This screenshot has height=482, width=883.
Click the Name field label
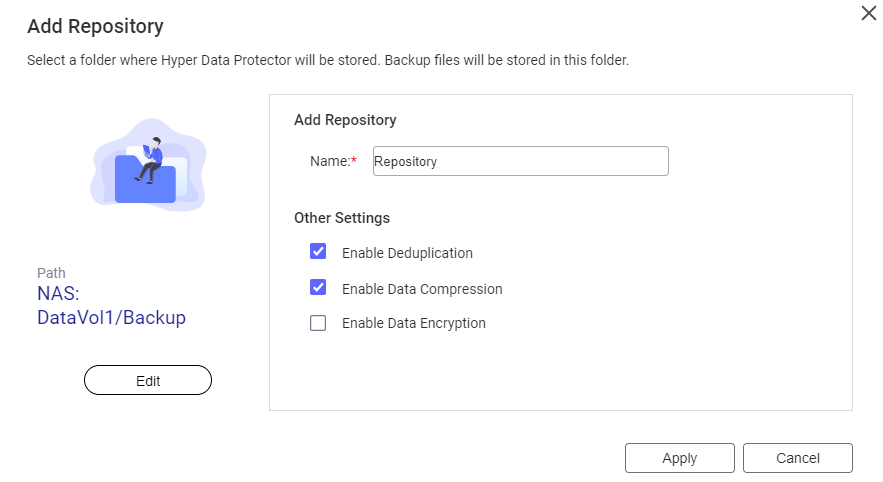[x=329, y=161]
